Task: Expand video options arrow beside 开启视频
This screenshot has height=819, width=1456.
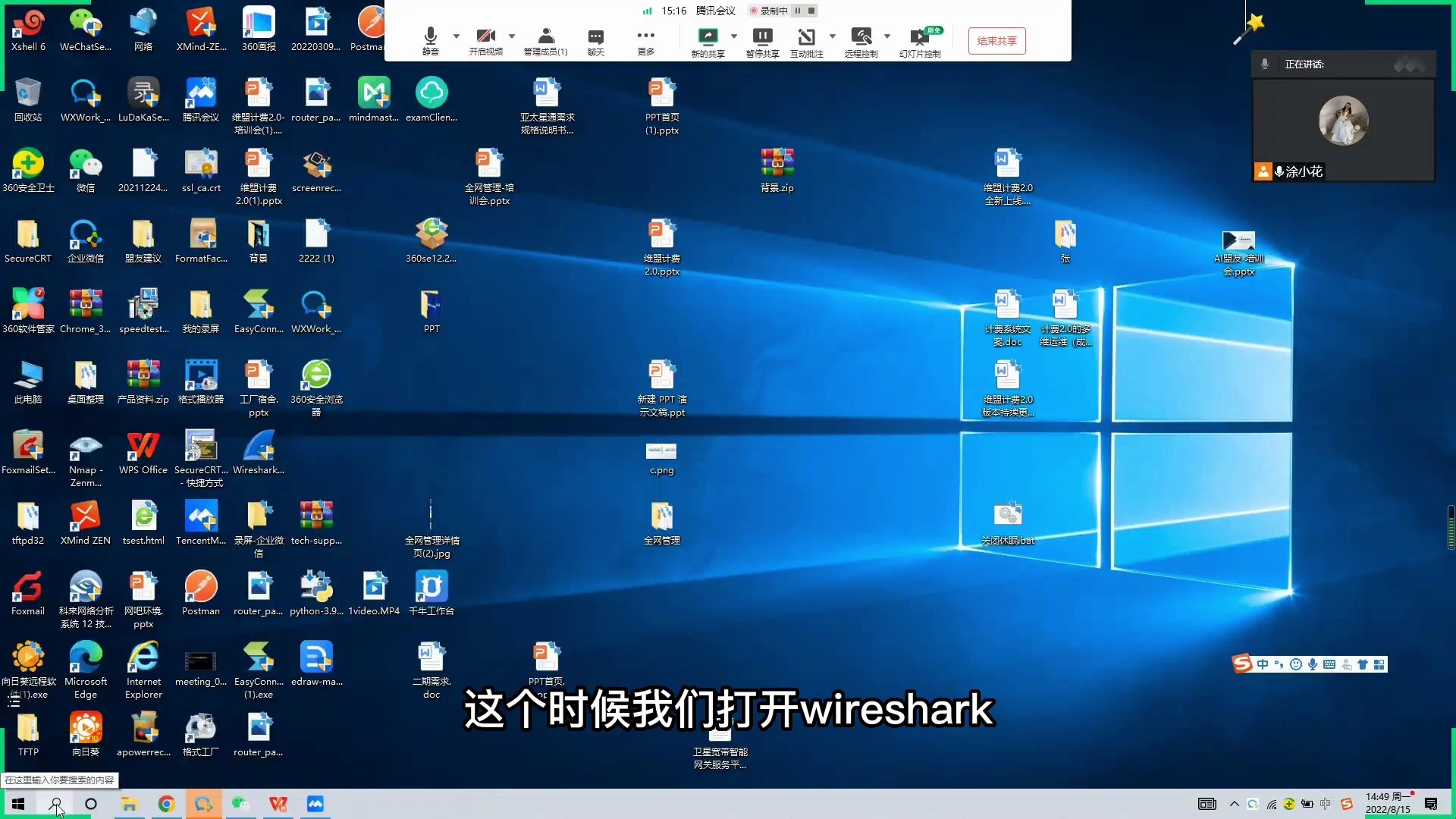Action: (x=512, y=36)
